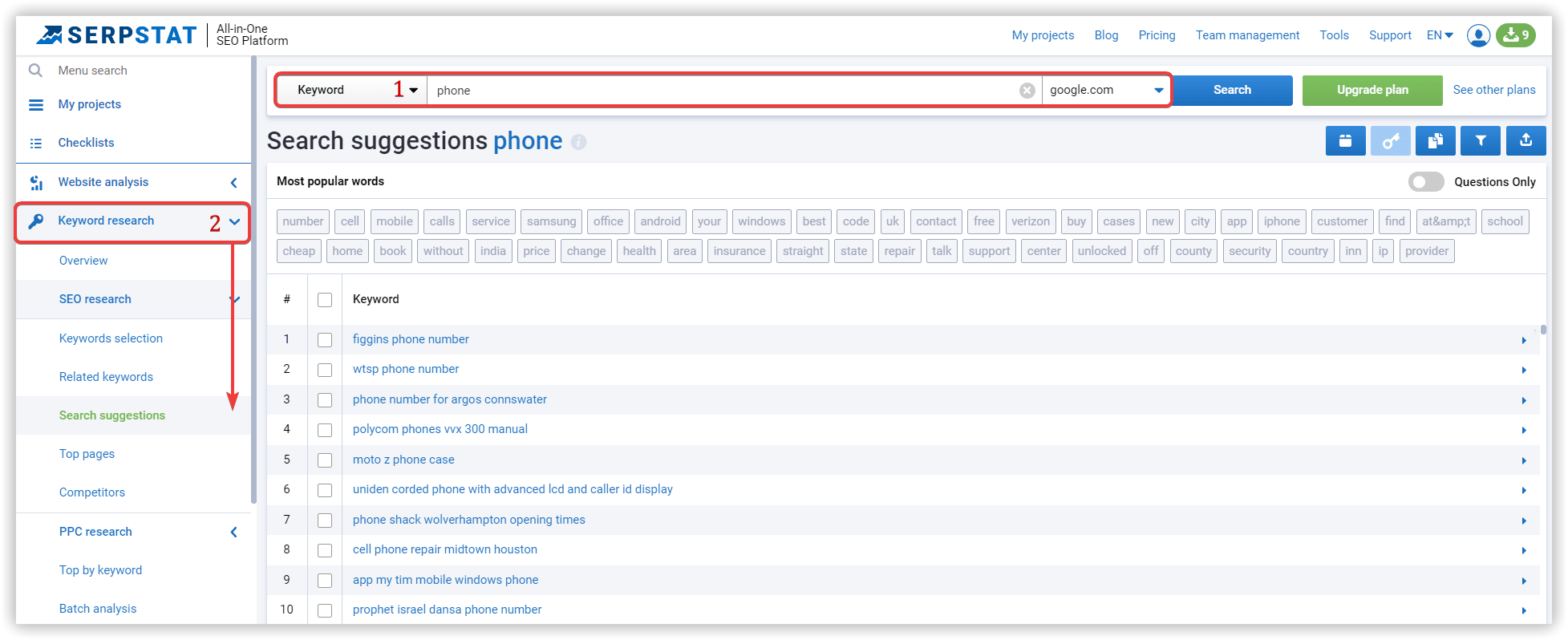
Task: Expand arrow on wtsp phone number row
Action: (x=1523, y=371)
